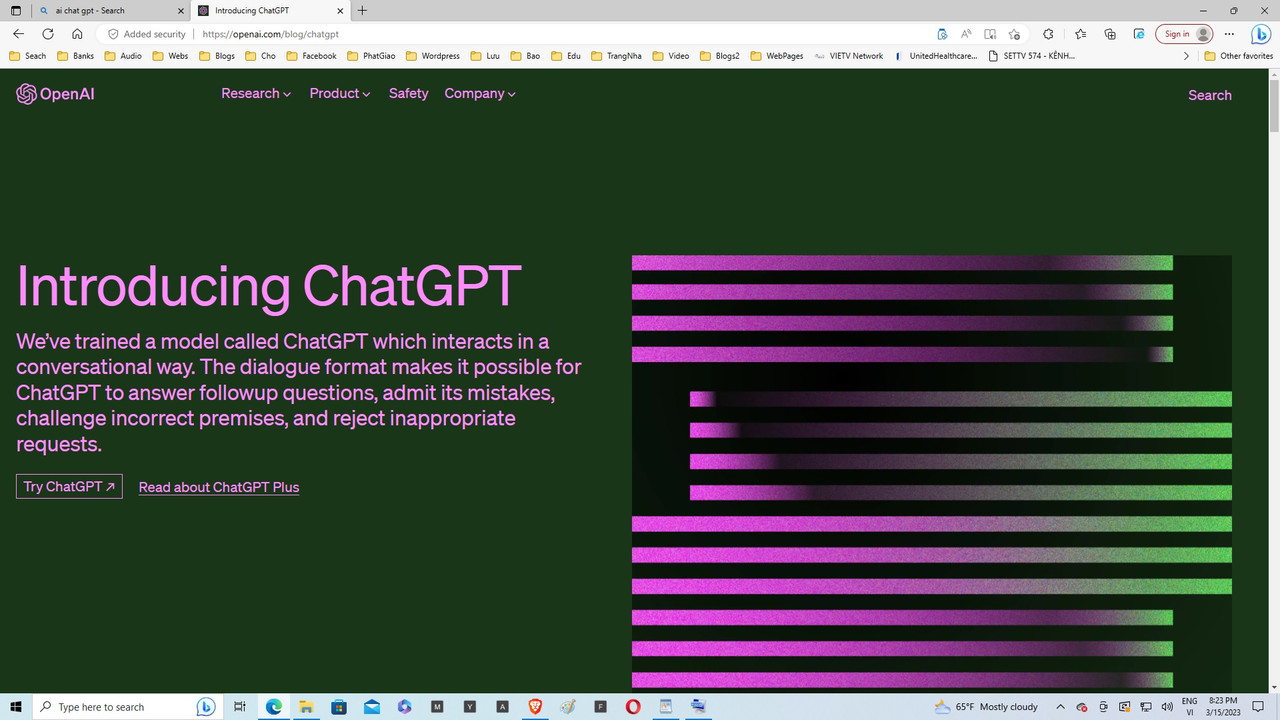Activate Read aloud in address bar

pyautogui.click(x=966, y=34)
